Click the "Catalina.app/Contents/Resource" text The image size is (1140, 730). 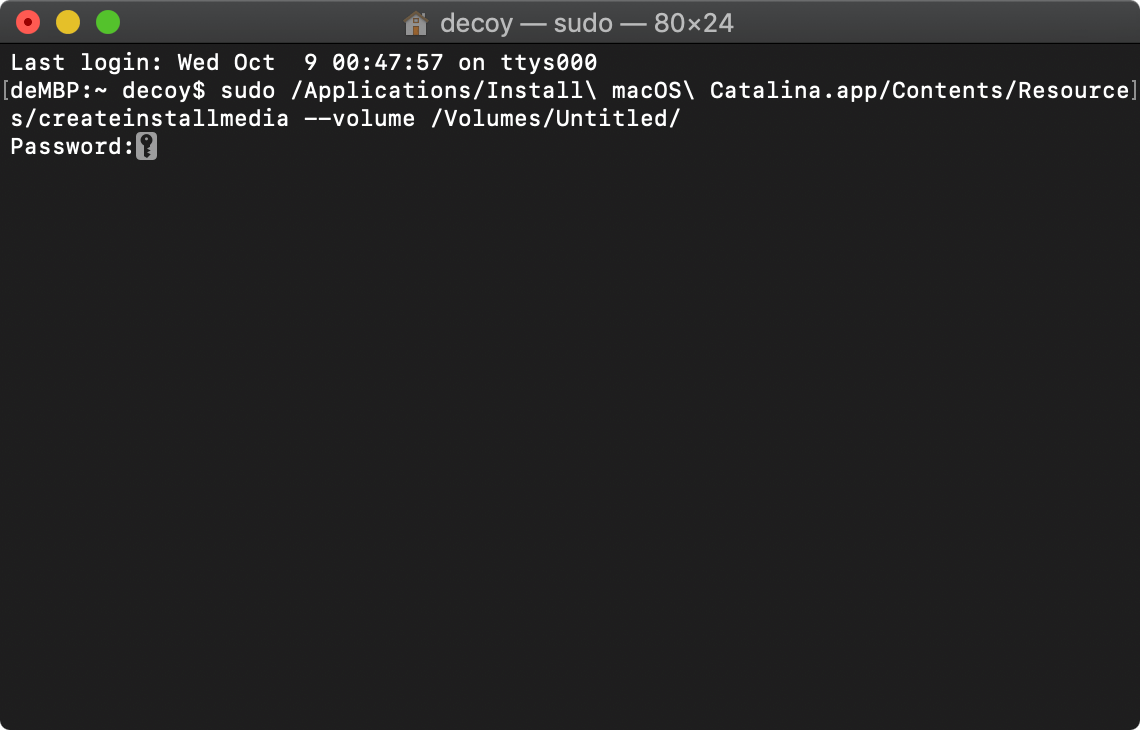point(920,91)
